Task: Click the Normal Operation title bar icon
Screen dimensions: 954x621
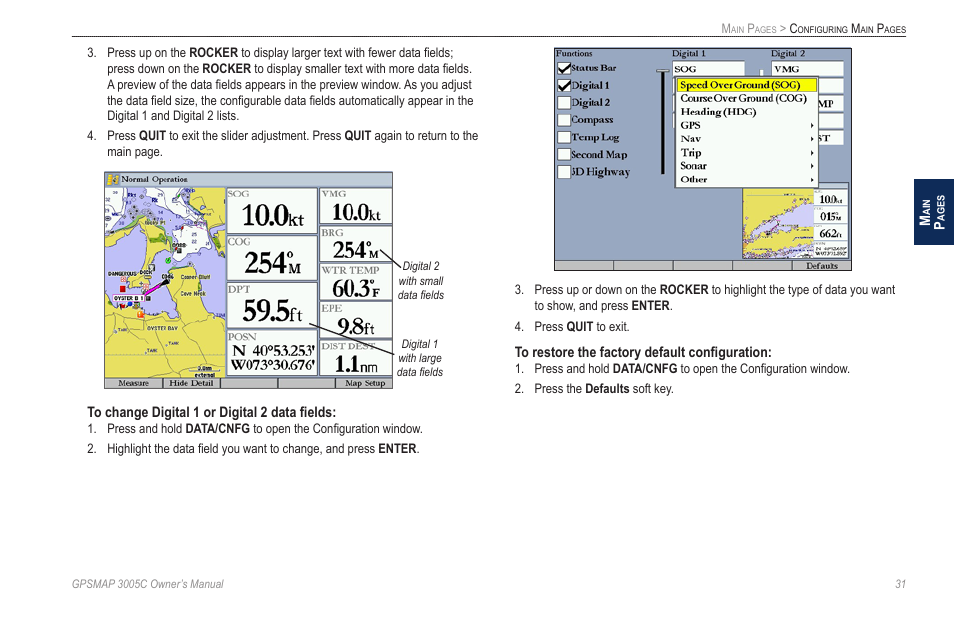Action: click(x=113, y=179)
